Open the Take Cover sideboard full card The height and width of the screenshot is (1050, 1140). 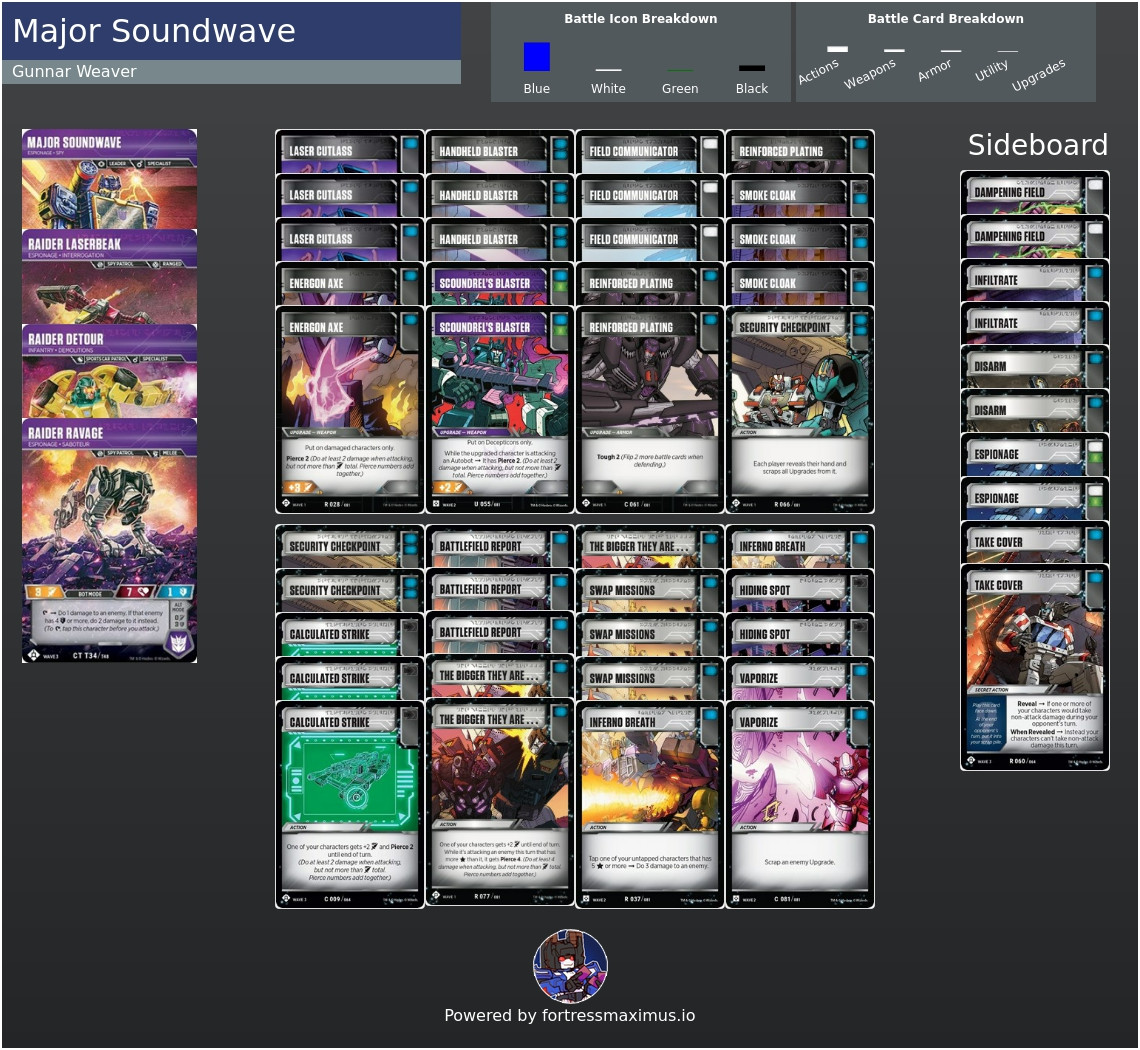point(1035,667)
